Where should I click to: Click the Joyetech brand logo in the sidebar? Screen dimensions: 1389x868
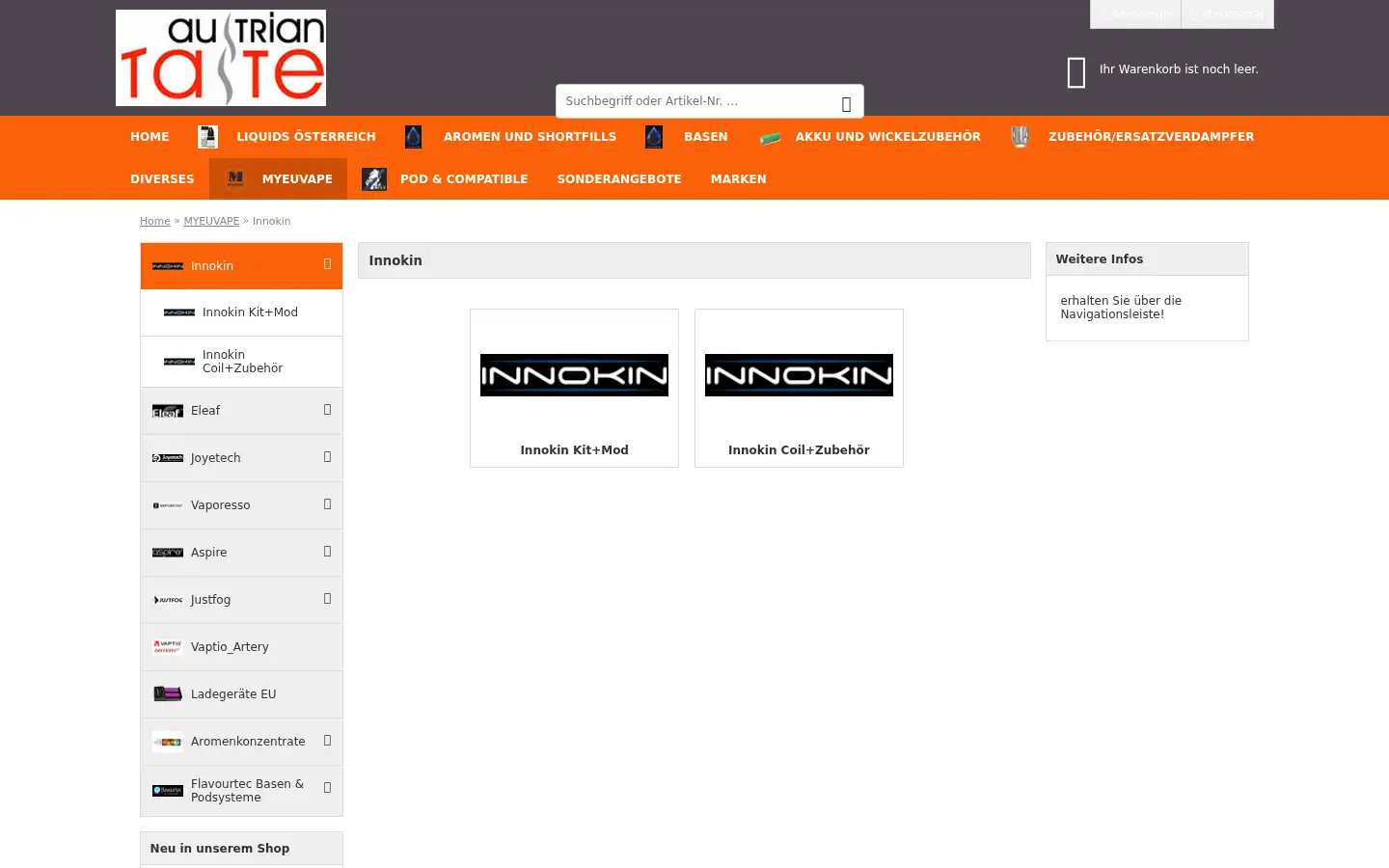(168, 458)
